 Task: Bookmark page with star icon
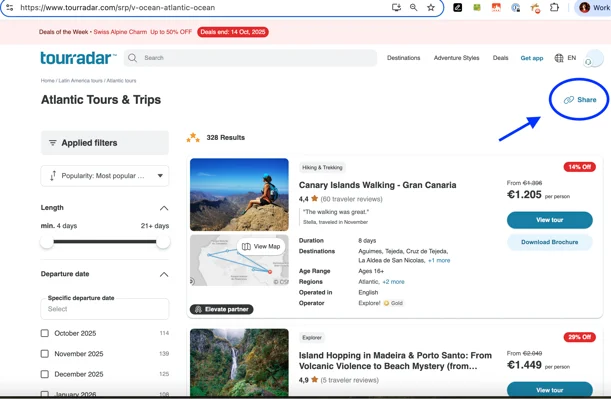(431, 7)
